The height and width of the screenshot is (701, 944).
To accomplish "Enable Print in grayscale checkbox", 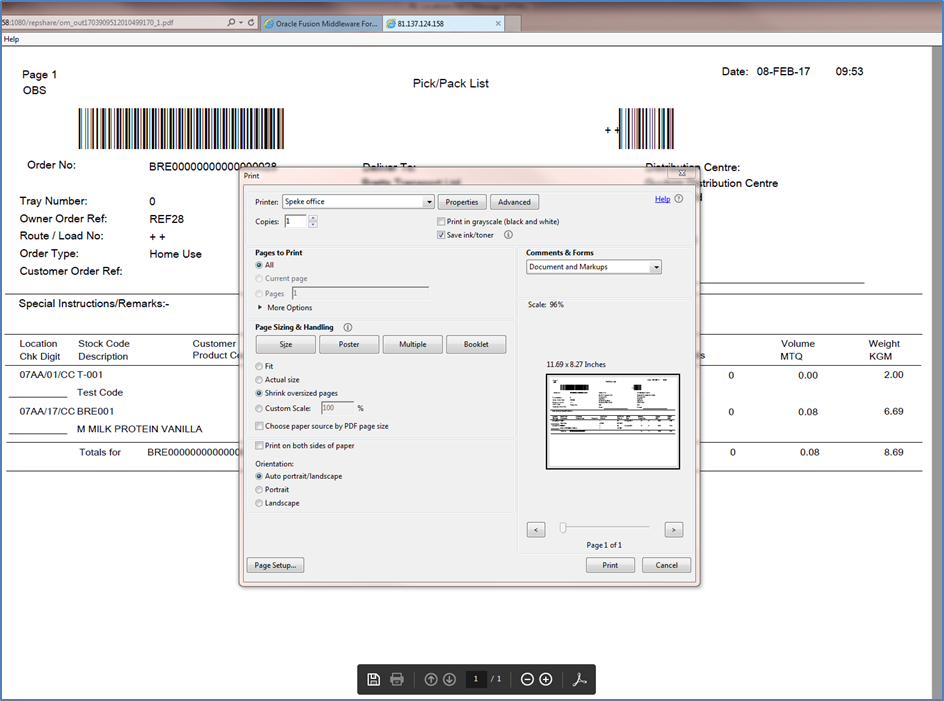I will [441, 222].
